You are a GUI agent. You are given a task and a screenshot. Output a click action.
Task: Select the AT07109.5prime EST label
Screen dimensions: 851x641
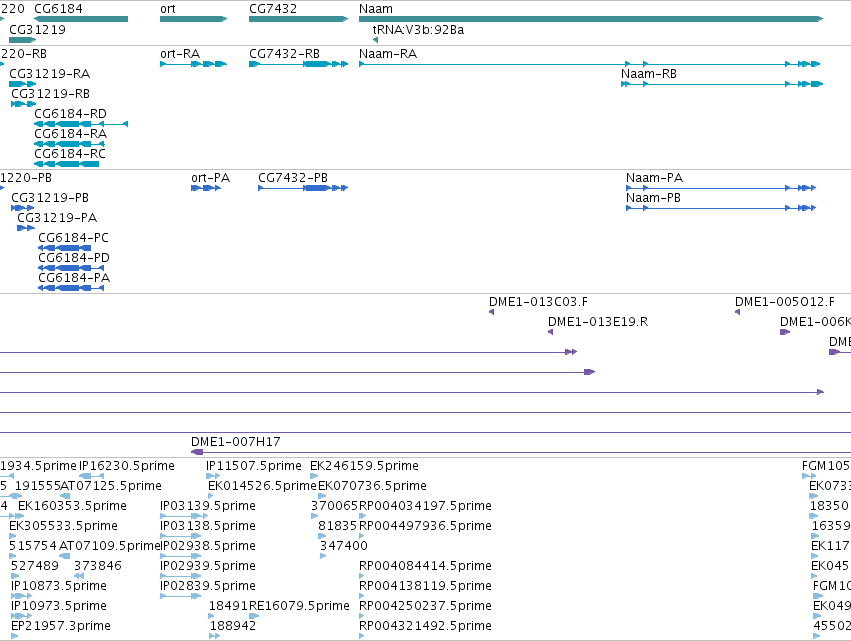pyautogui.click(x=110, y=545)
